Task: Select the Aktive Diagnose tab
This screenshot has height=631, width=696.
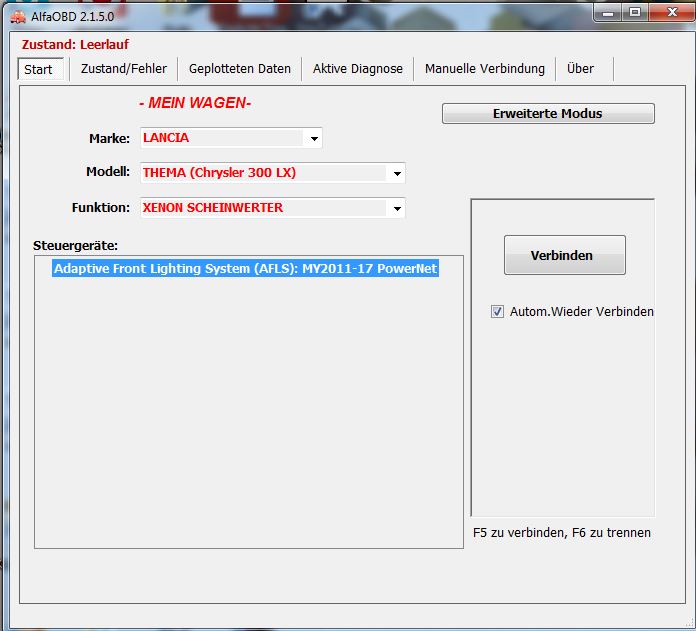Action: click(357, 69)
